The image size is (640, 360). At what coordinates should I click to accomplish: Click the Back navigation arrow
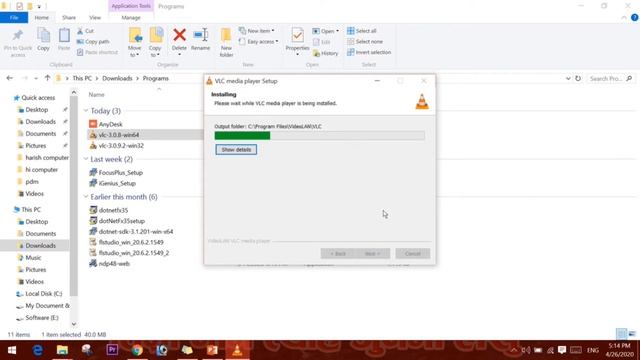[x=10, y=78]
